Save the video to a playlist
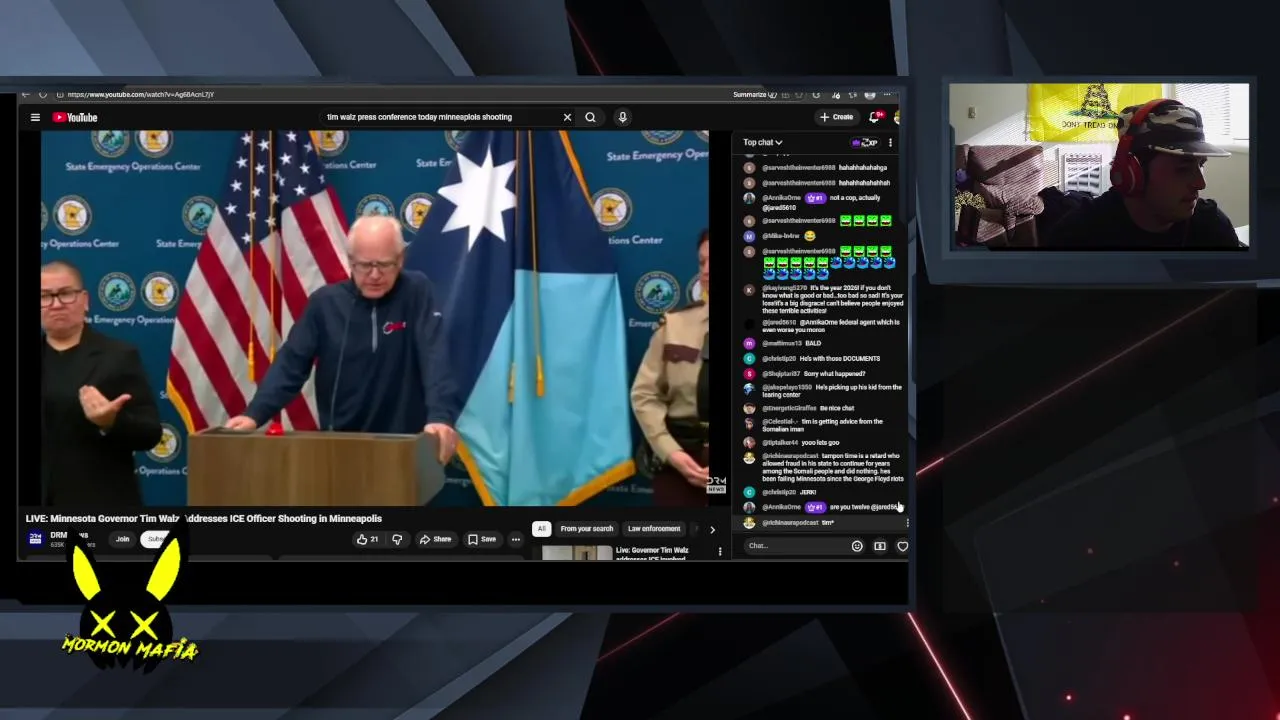 tap(482, 539)
